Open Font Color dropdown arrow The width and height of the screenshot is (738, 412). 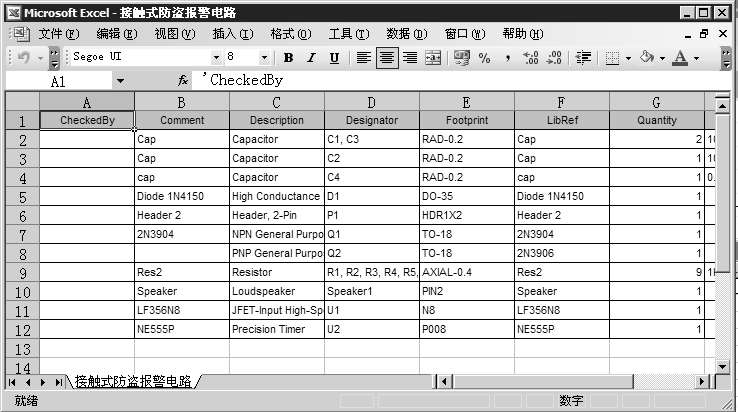click(x=697, y=58)
